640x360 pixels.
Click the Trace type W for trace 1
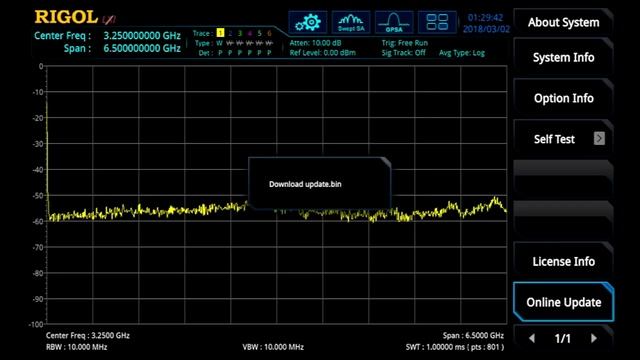pyautogui.click(x=220, y=43)
